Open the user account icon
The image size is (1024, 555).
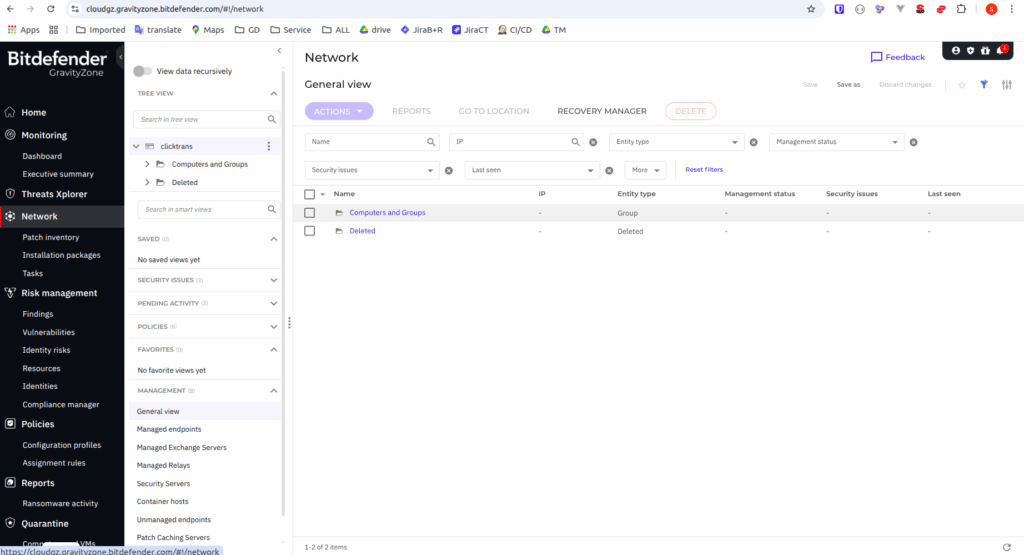(x=955, y=50)
